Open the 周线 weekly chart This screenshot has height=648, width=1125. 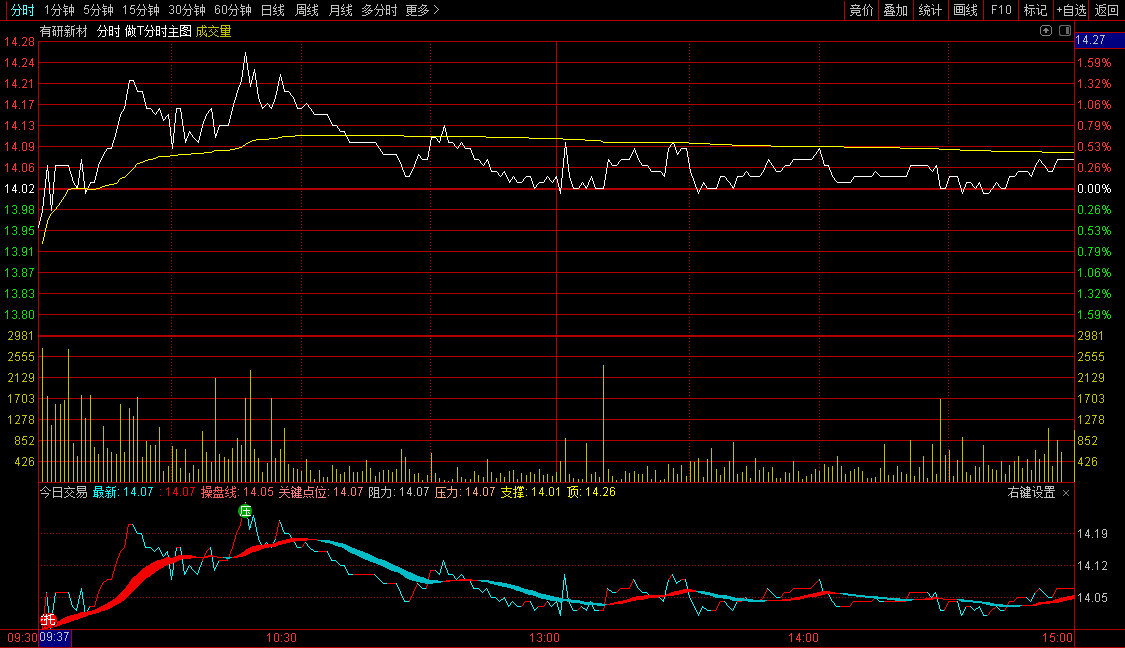coord(306,10)
